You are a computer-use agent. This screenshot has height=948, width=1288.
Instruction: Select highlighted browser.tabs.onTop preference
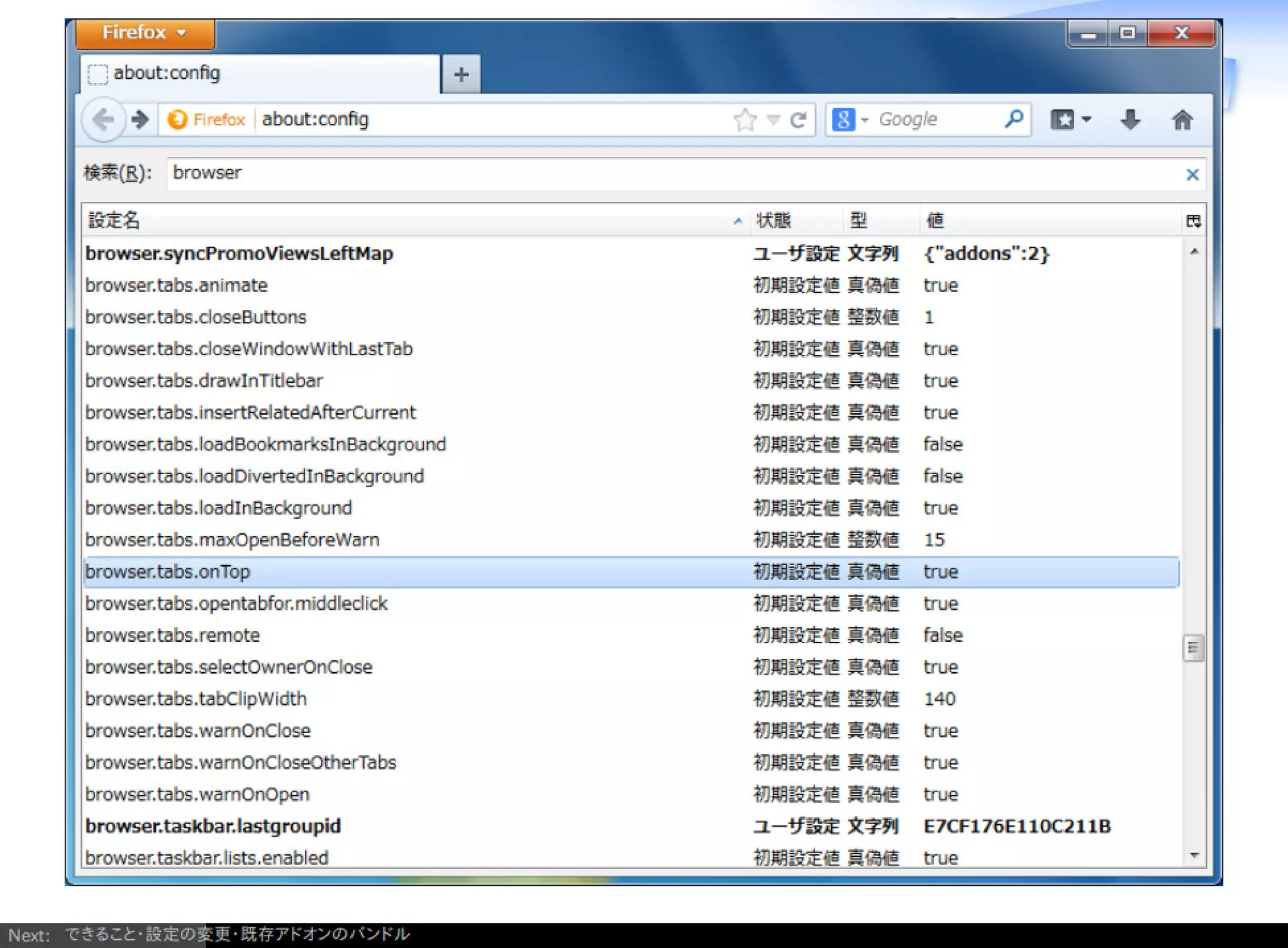click(x=631, y=572)
